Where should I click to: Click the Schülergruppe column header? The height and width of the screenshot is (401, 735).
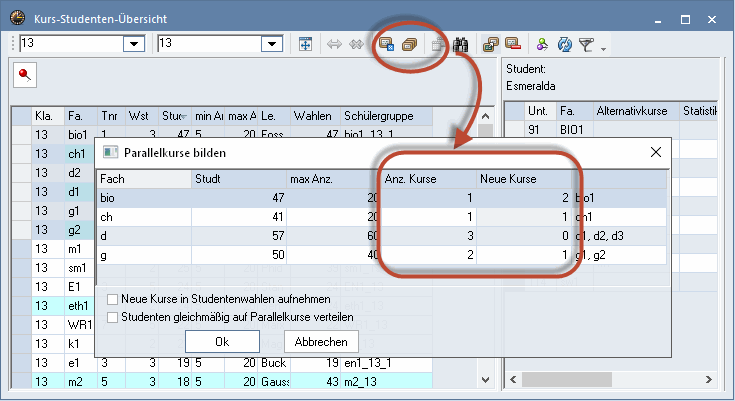pos(386,116)
